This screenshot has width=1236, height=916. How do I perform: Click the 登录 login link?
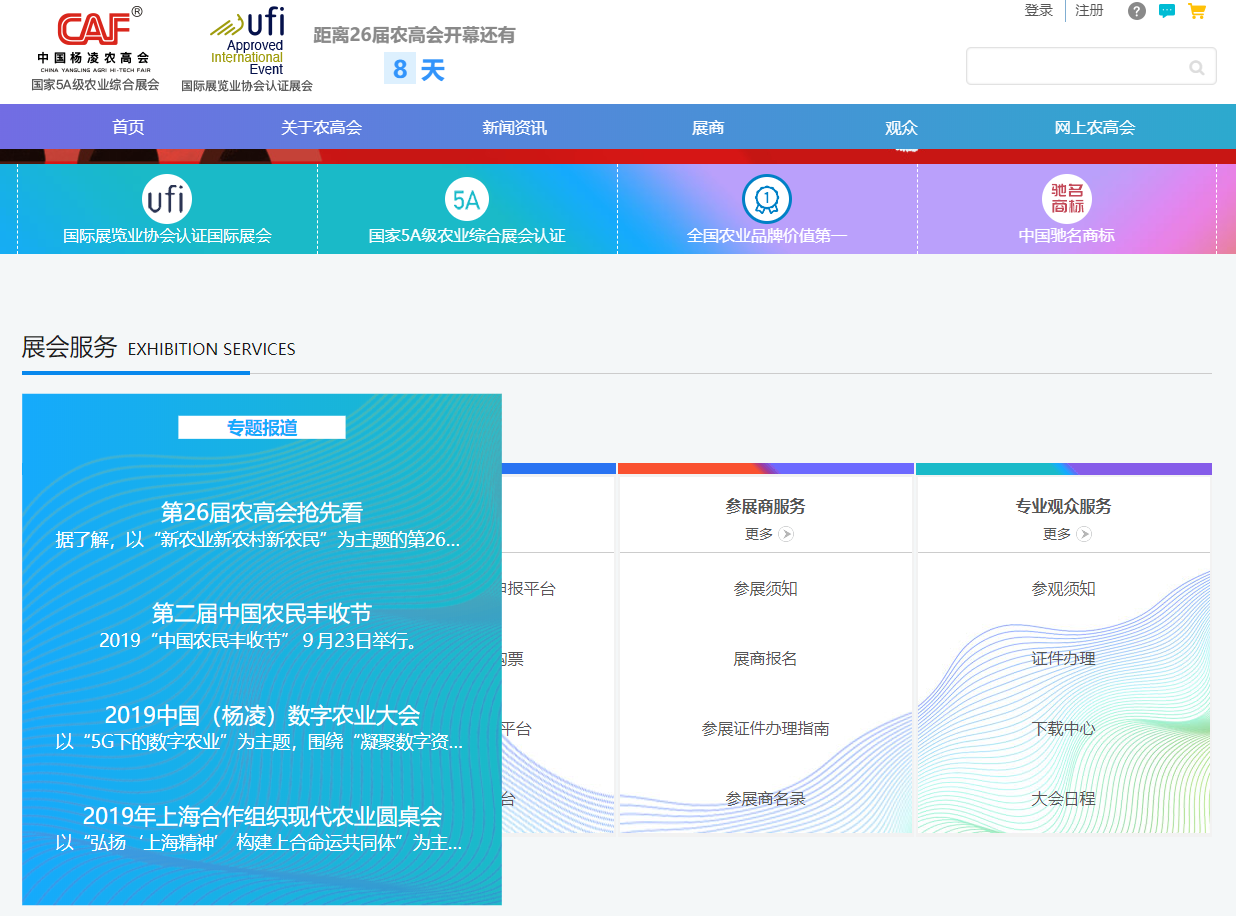click(x=1038, y=11)
